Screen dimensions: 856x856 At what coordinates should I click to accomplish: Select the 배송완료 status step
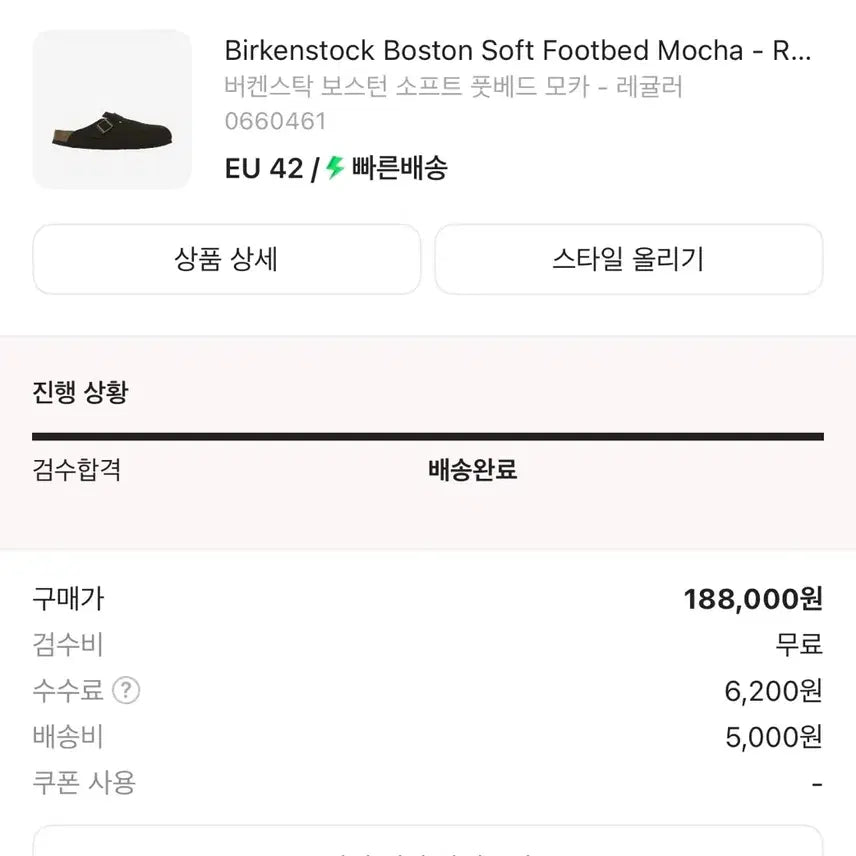pyautogui.click(x=472, y=469)
